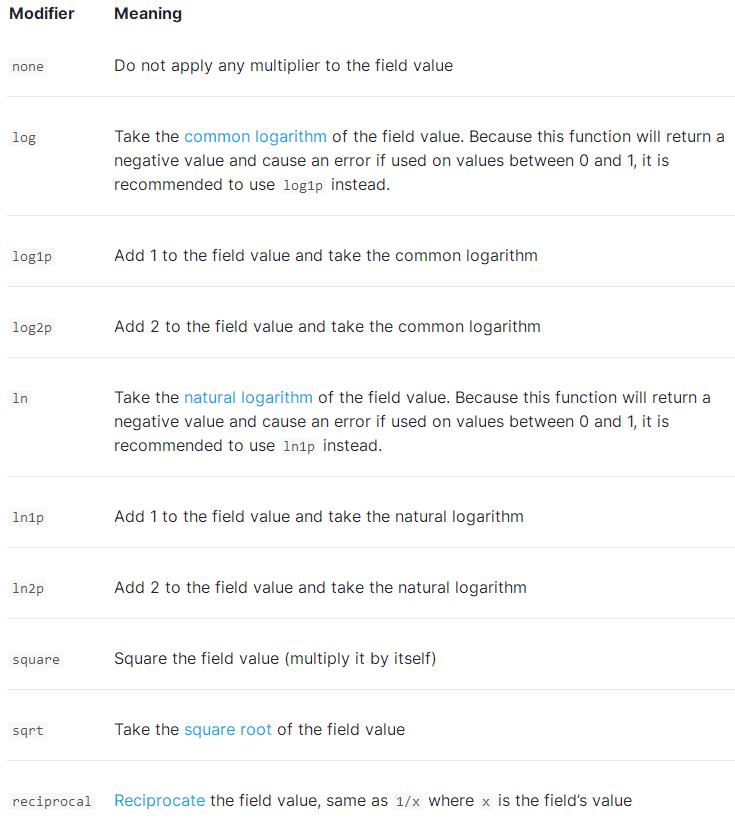Click the Meaning column header

click(148, 13)
